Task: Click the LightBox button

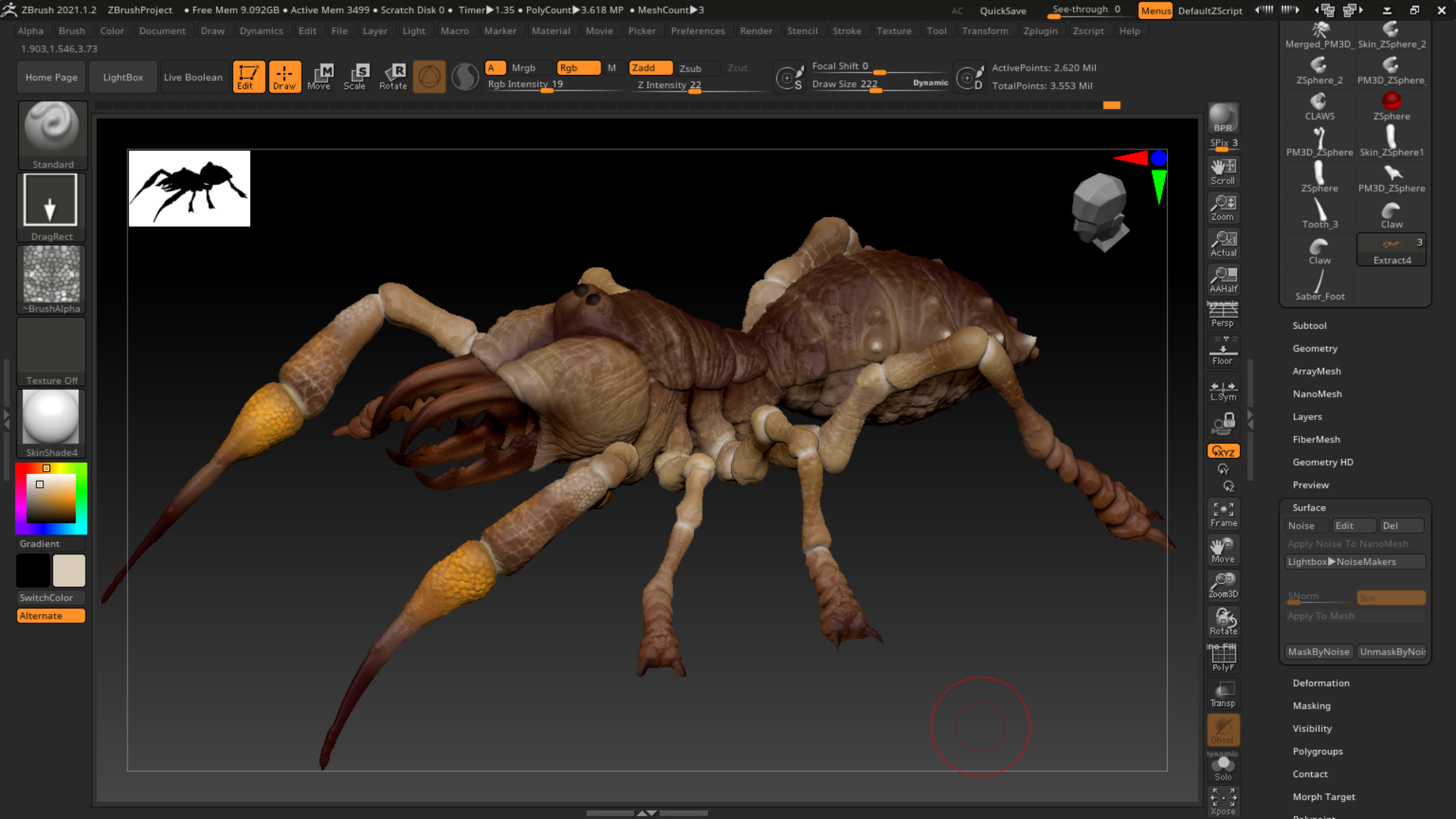Action: point(123,77)
